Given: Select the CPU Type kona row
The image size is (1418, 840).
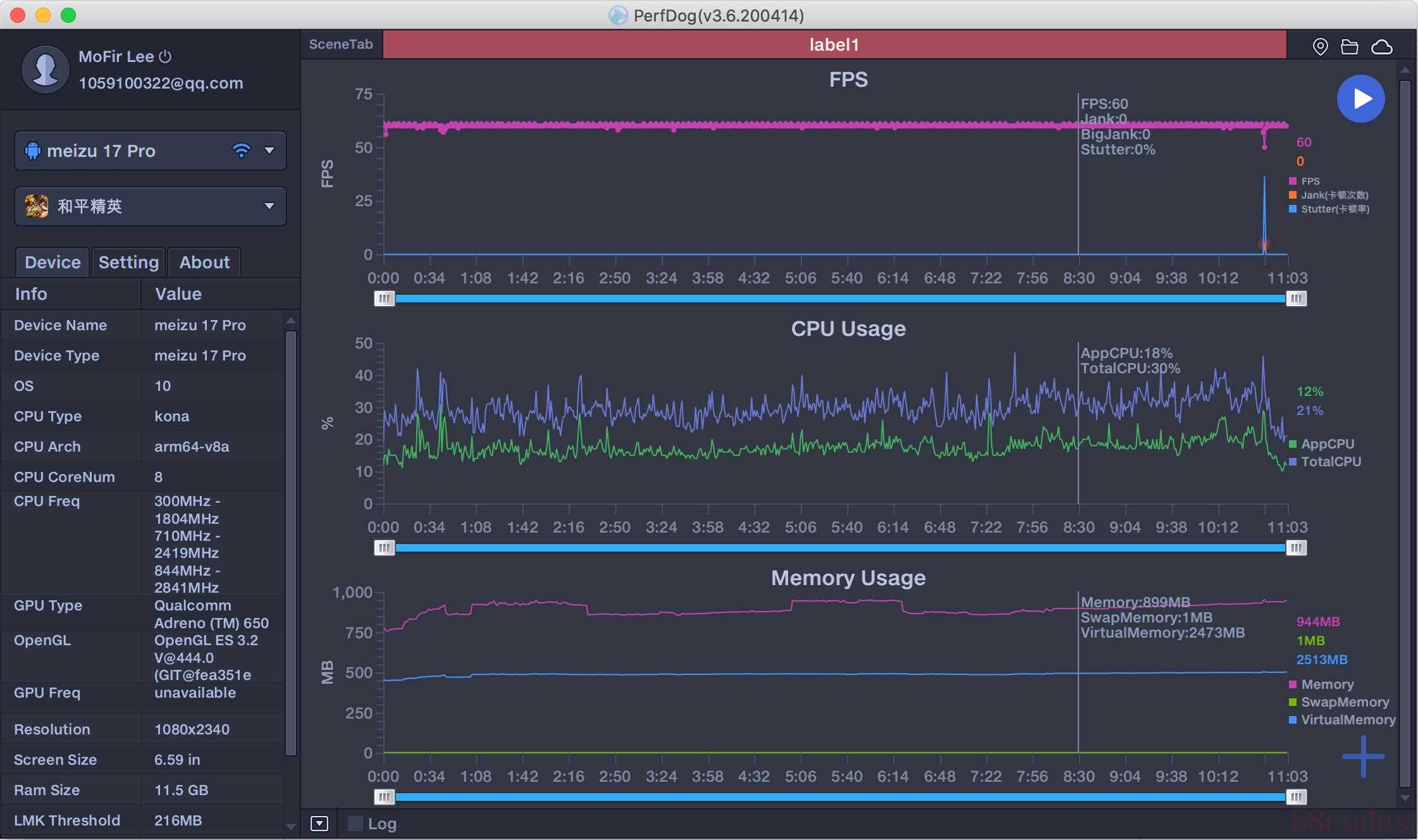Looking at the screenshot, I should [x=143, y=416].
